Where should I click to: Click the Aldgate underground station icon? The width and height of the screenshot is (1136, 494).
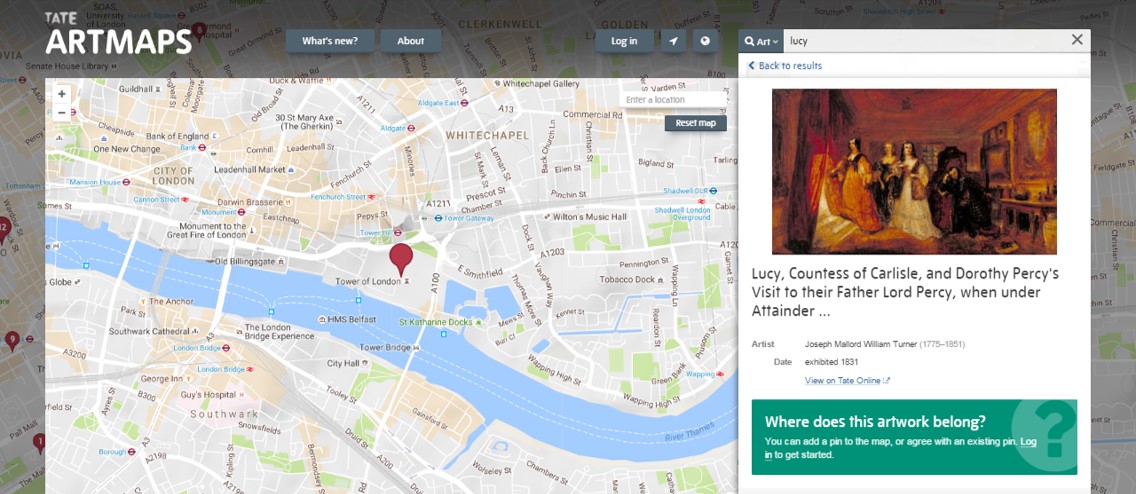(411, 127)
